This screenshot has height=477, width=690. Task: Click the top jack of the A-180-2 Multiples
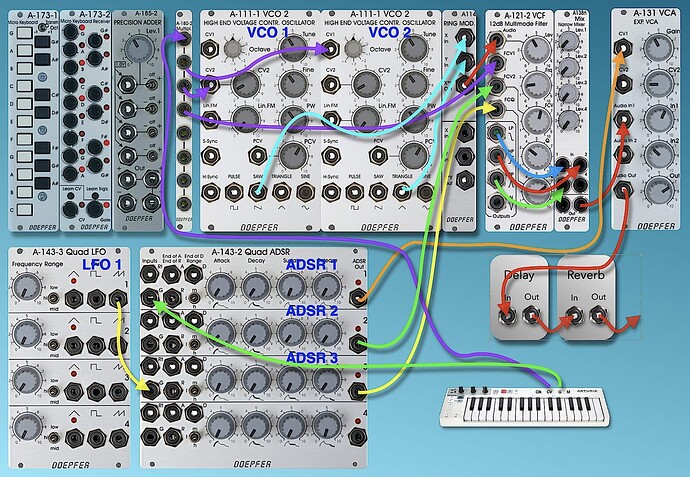click(x=183, y=39)
